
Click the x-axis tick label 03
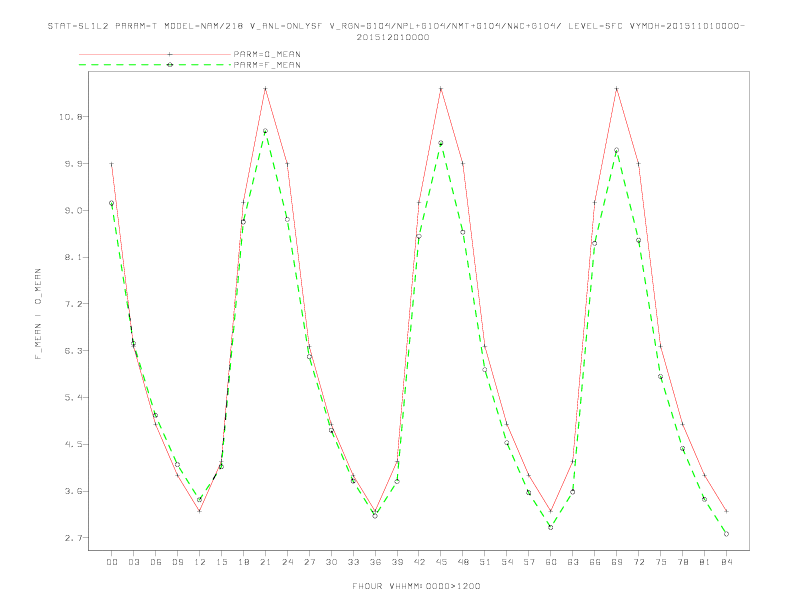(x=133, y=562)
